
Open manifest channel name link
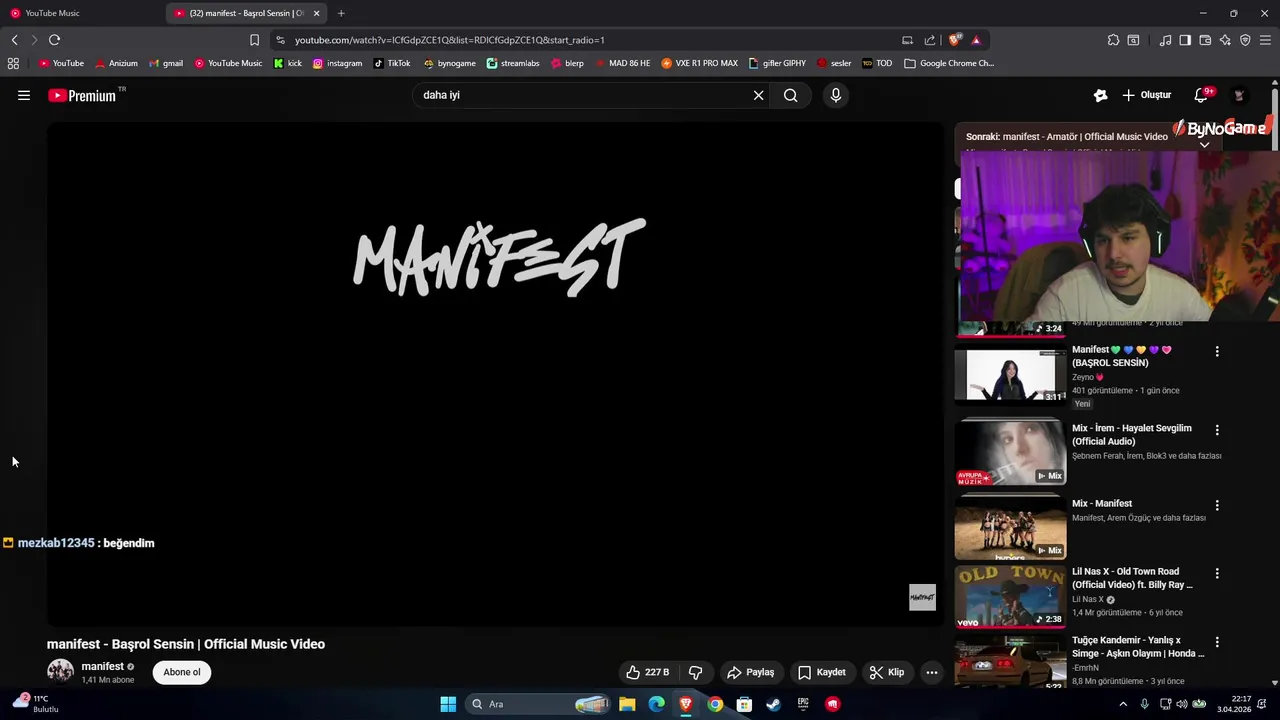coord(102,667)
